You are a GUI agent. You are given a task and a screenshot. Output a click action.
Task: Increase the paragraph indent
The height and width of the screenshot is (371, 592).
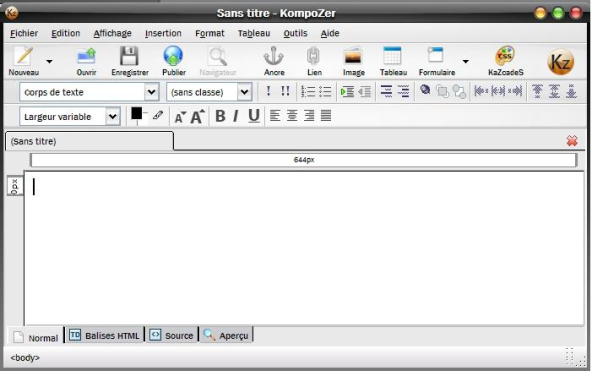click(x=347, y=91)
